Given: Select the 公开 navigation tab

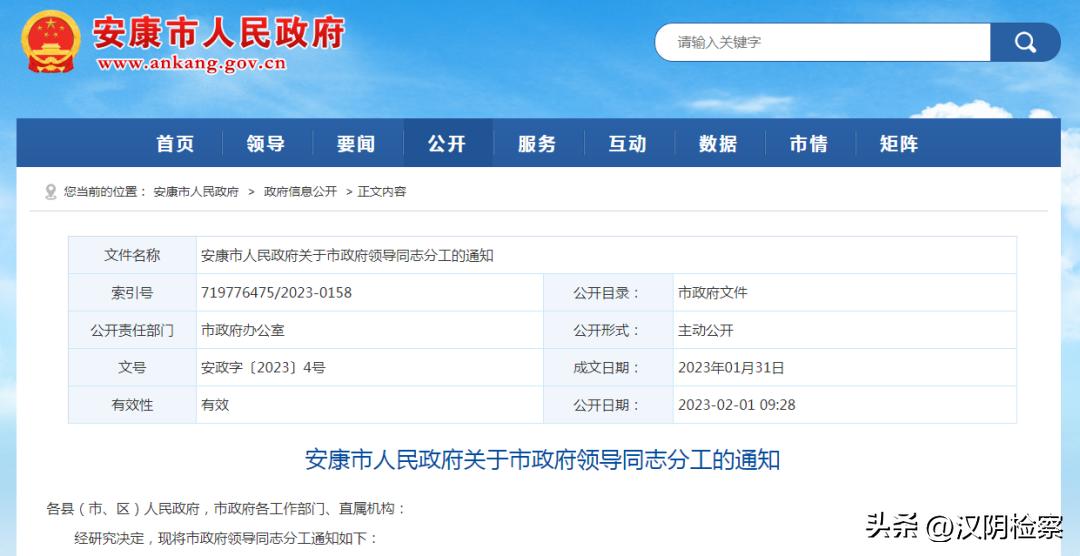Looking at the screenshot, I should pos(448,143).
